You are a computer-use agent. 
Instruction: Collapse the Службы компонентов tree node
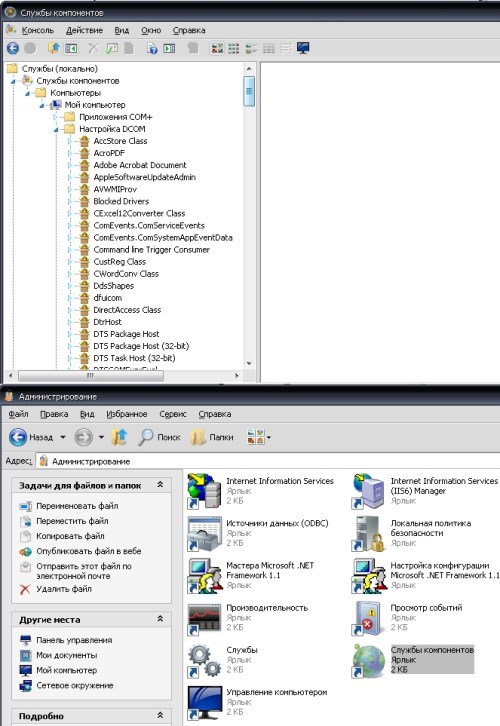pyautogui.click(x=13, y=82)
